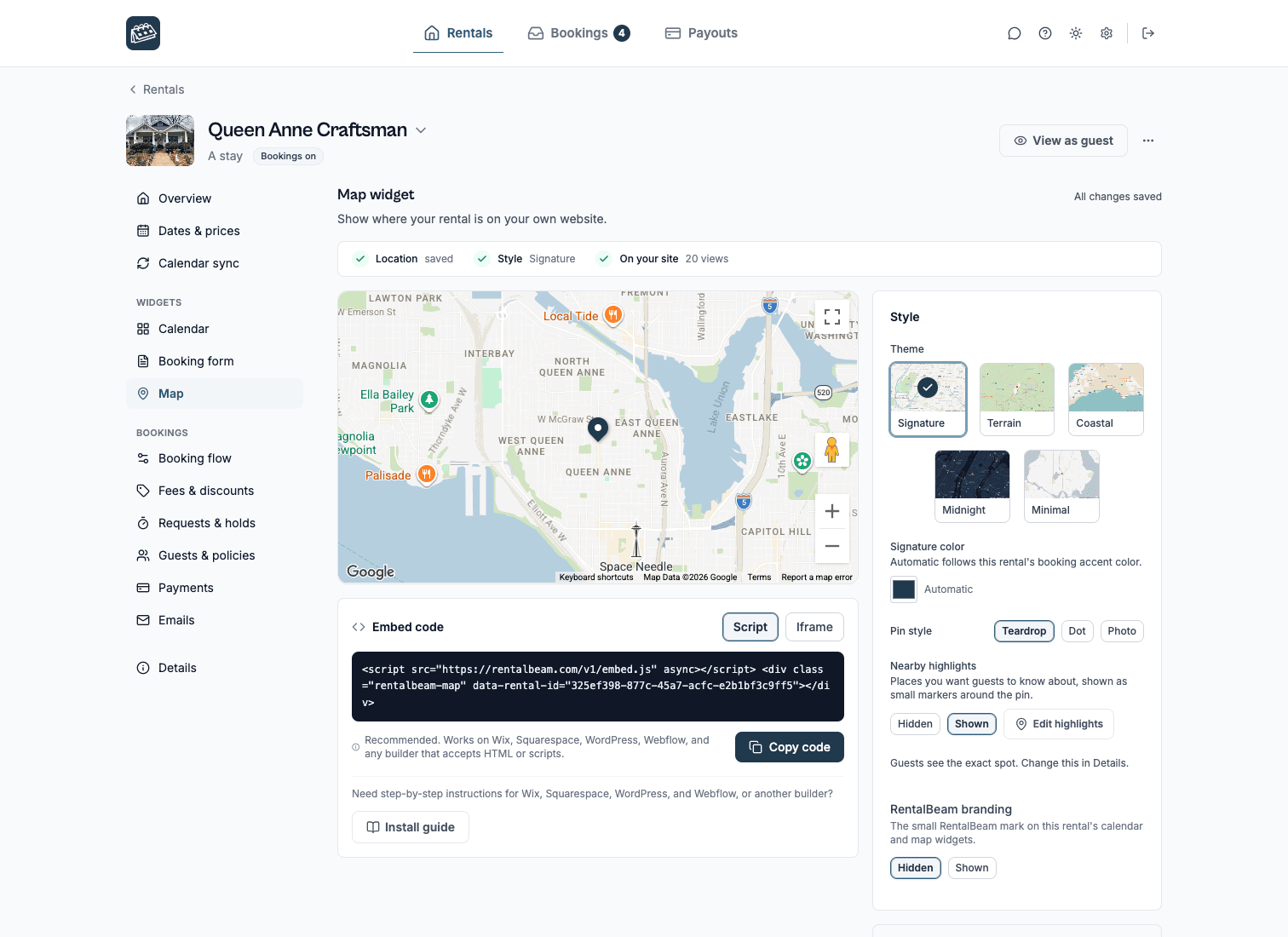Click the Copy code button

tap(790, 747)
